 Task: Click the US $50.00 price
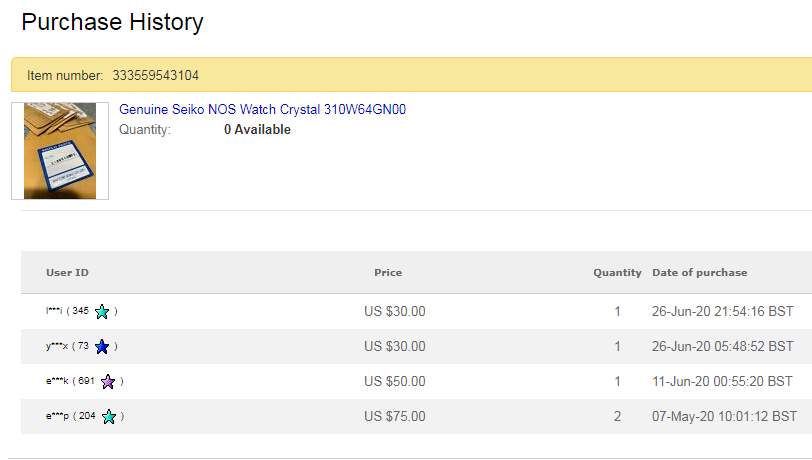point(394,382)
